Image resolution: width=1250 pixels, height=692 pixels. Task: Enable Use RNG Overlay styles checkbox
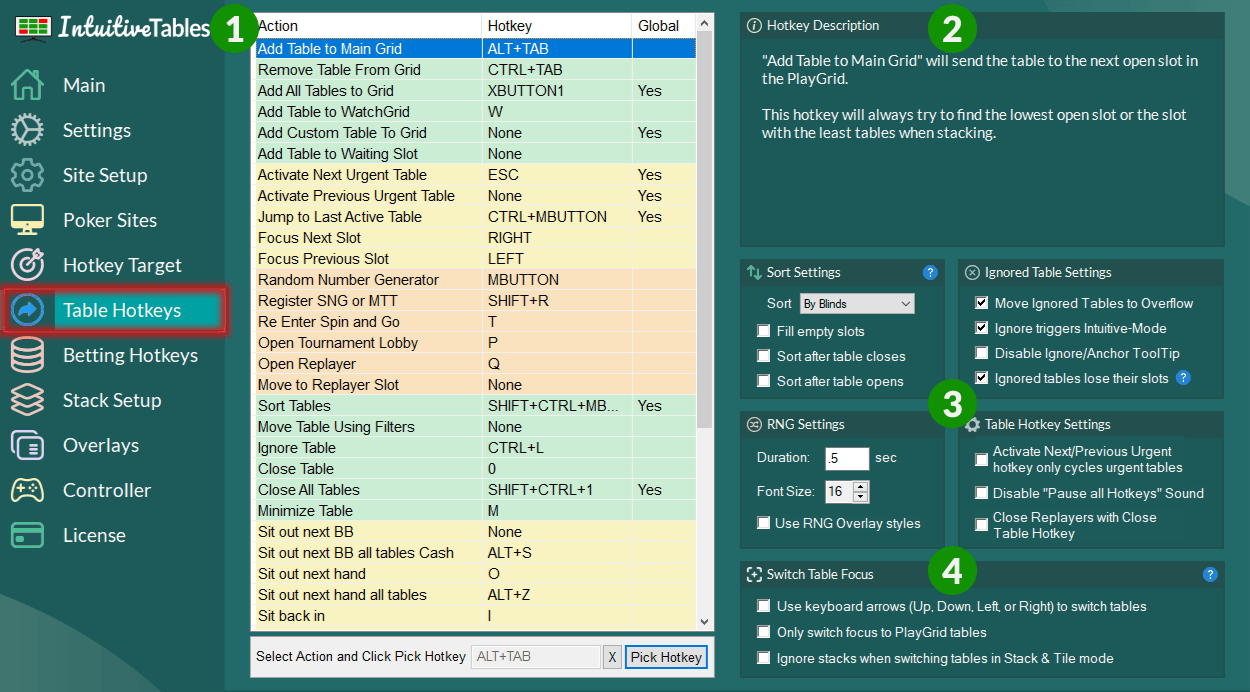764,523
